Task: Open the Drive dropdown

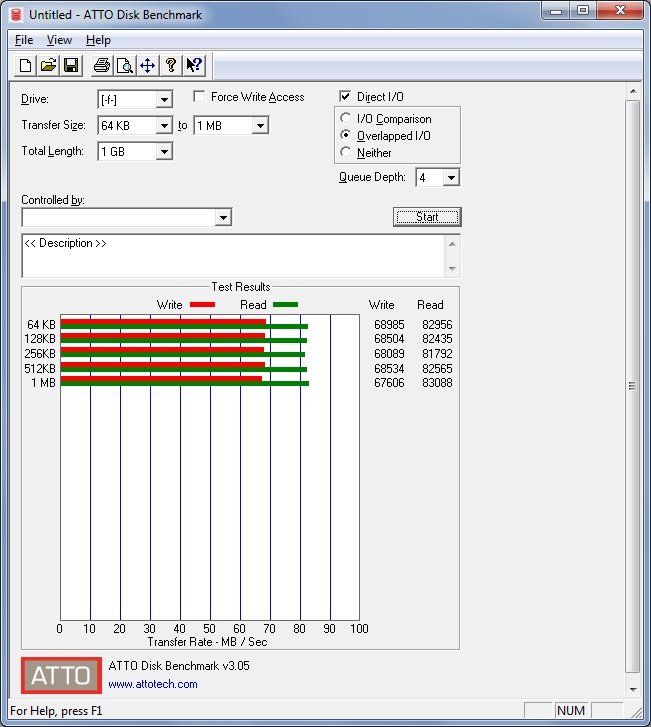Action: [164, 100]
